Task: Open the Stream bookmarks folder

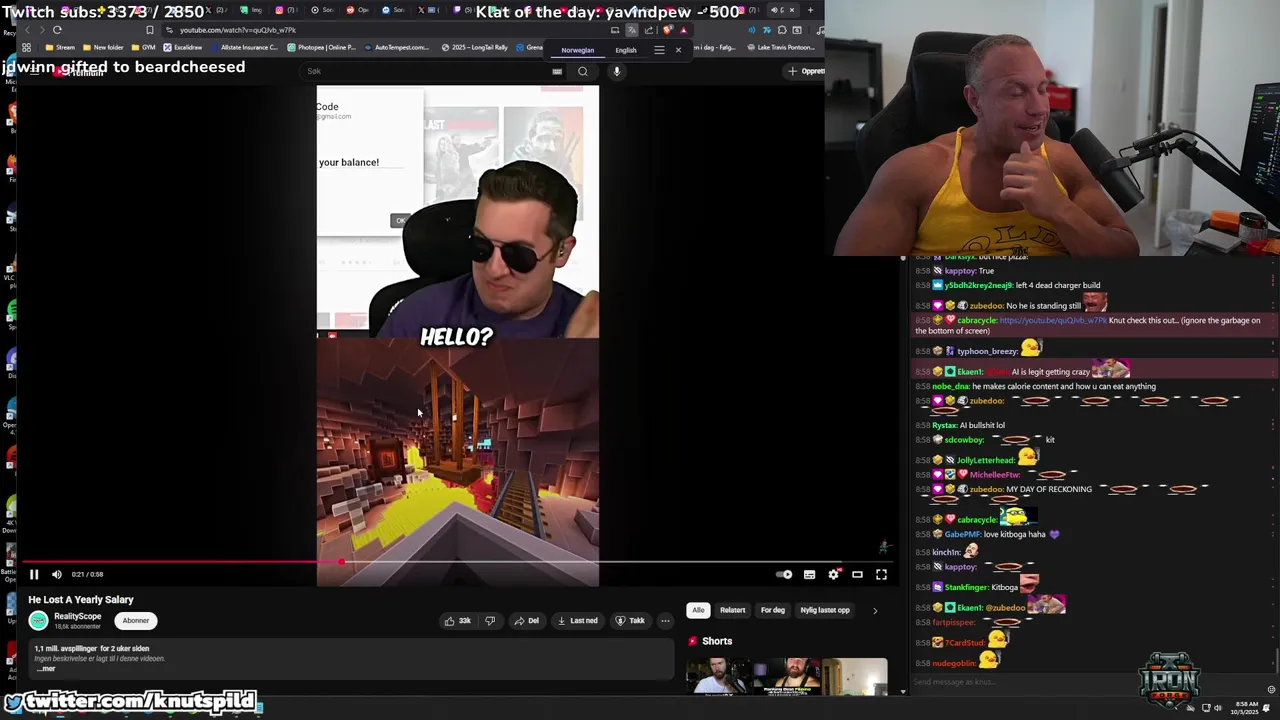Action: coord(59,47)
